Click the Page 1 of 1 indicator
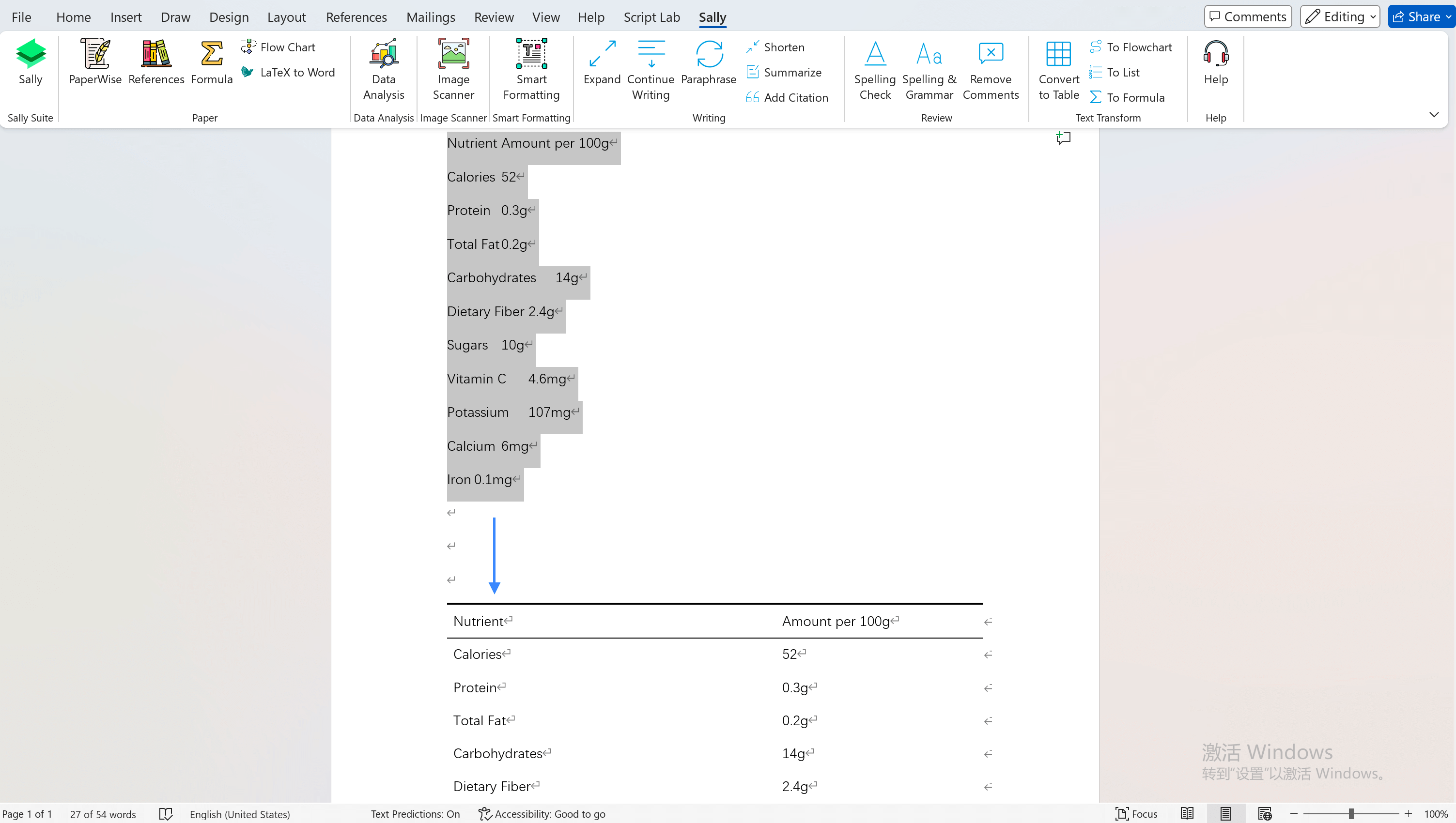Screen dimensions: 1456x823 (x=27, y=814)
